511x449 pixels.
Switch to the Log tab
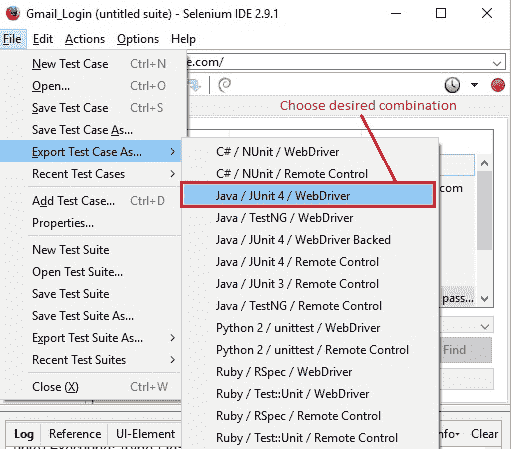[x=24, y=434]
